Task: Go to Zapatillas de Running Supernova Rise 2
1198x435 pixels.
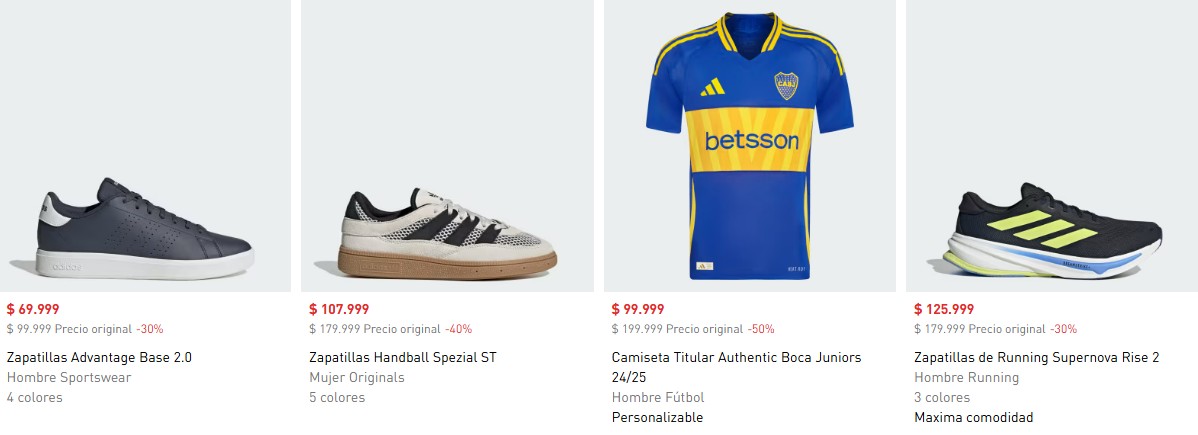Action: point(1036,357)
